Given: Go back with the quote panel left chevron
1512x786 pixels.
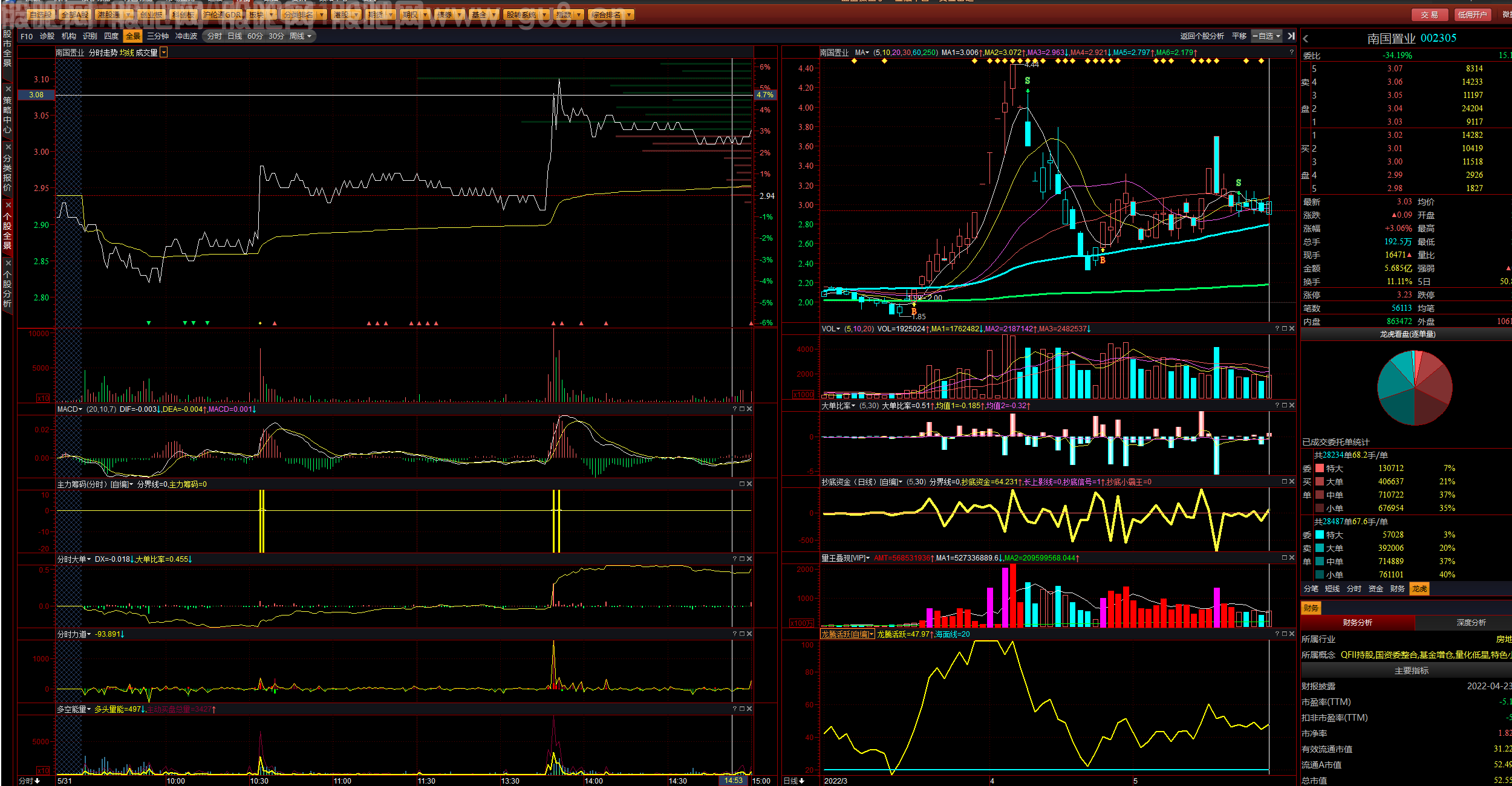Looking at the screenshot, I should (1306, 39).
